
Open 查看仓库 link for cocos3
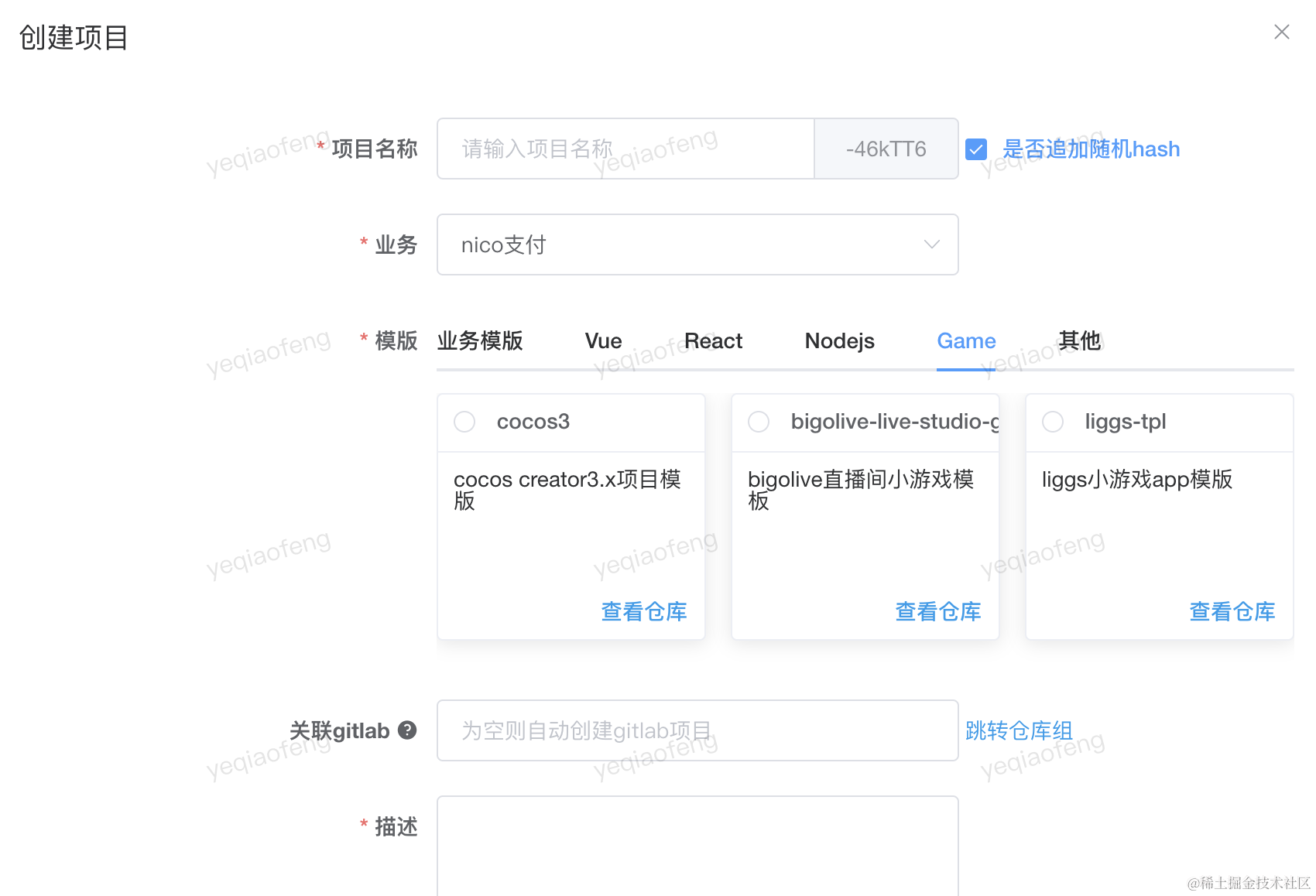[x=644, y=611]
